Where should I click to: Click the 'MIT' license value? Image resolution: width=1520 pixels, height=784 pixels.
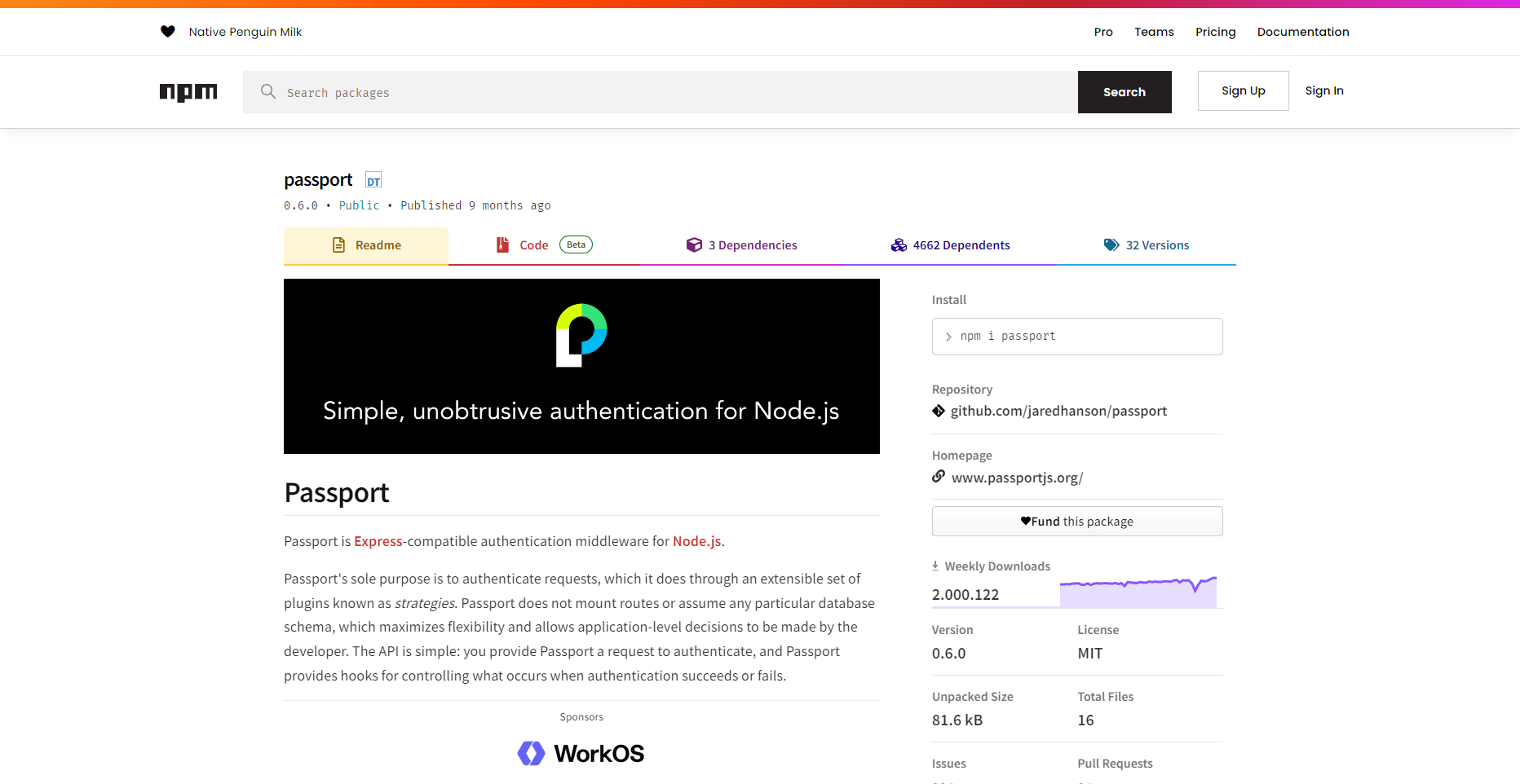tap(1090, 654)
